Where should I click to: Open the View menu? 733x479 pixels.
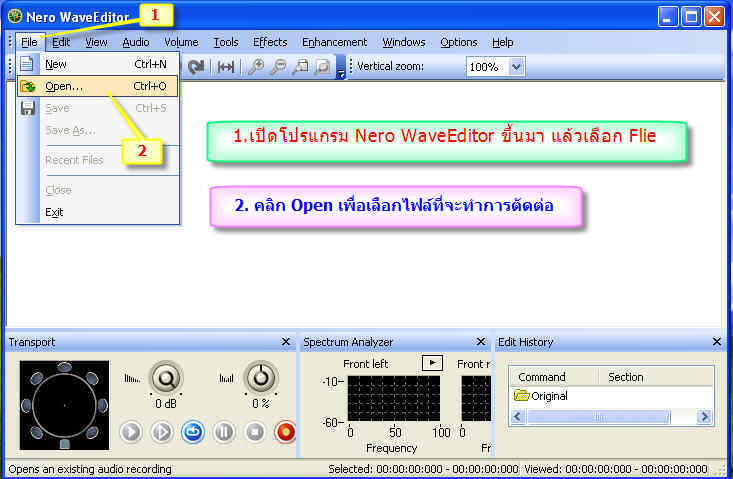[96, 42]
